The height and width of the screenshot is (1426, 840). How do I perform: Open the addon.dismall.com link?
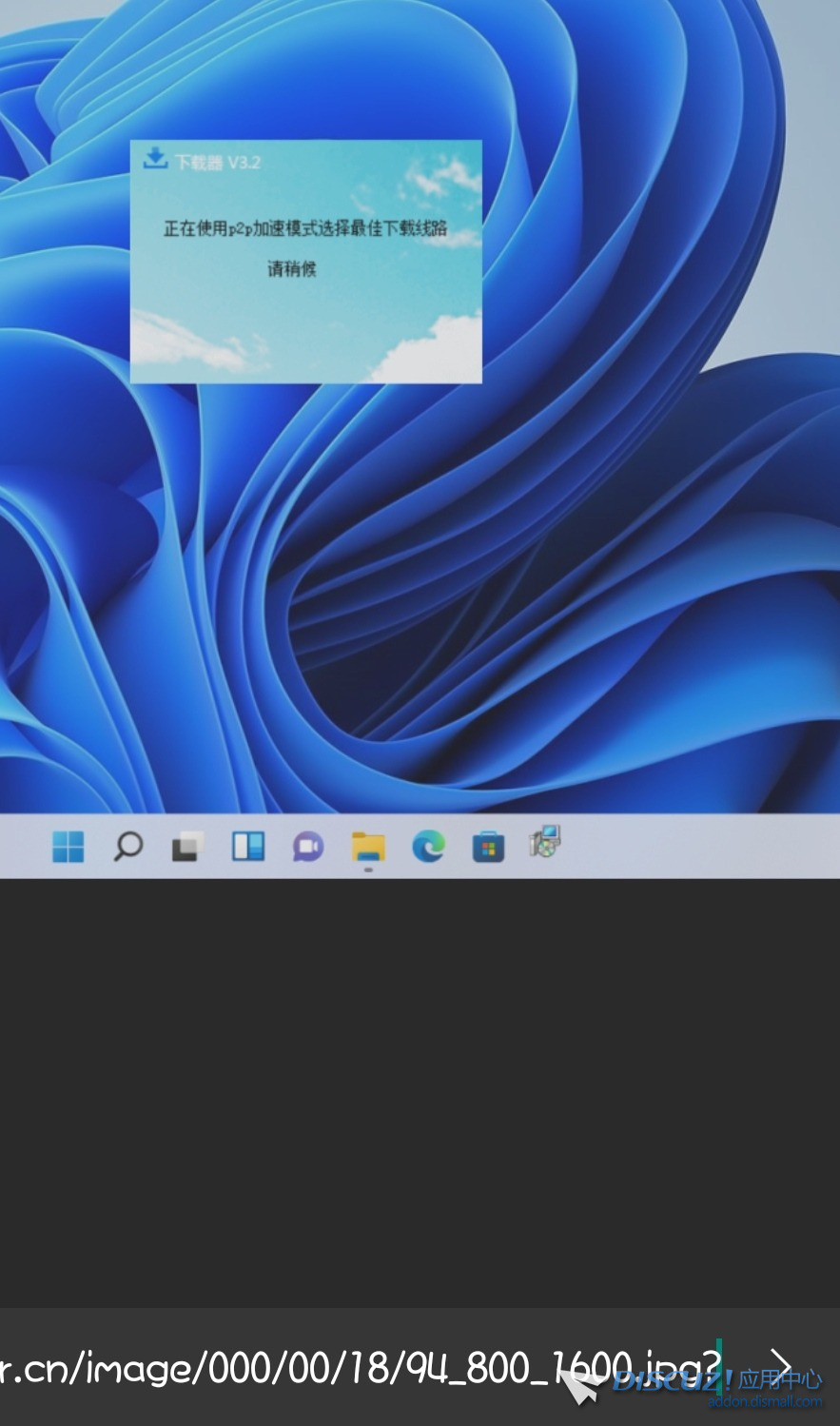[x=764, y=1402]
